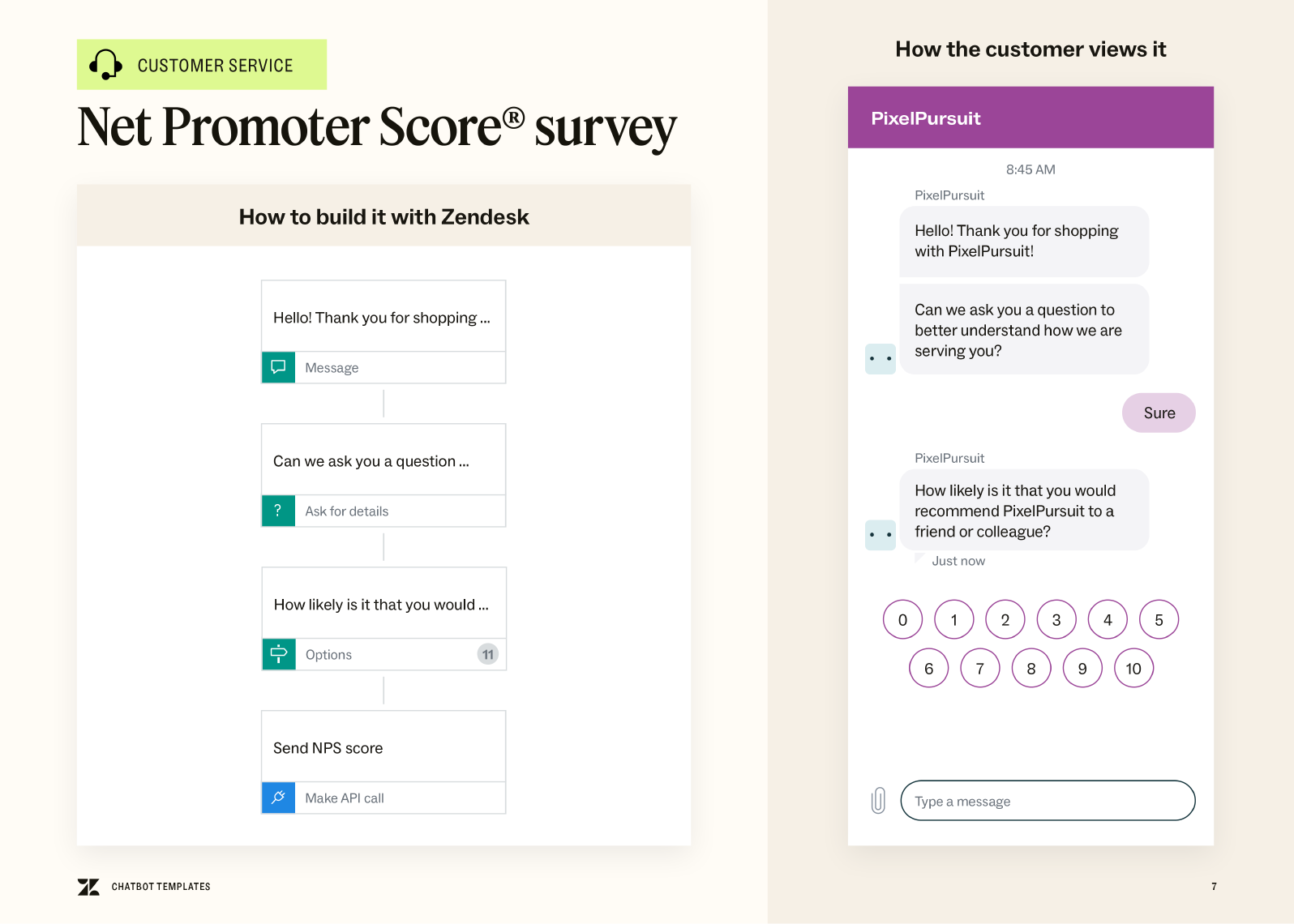
Task: Open the 11 options count badge
Action: pos(487,654)
